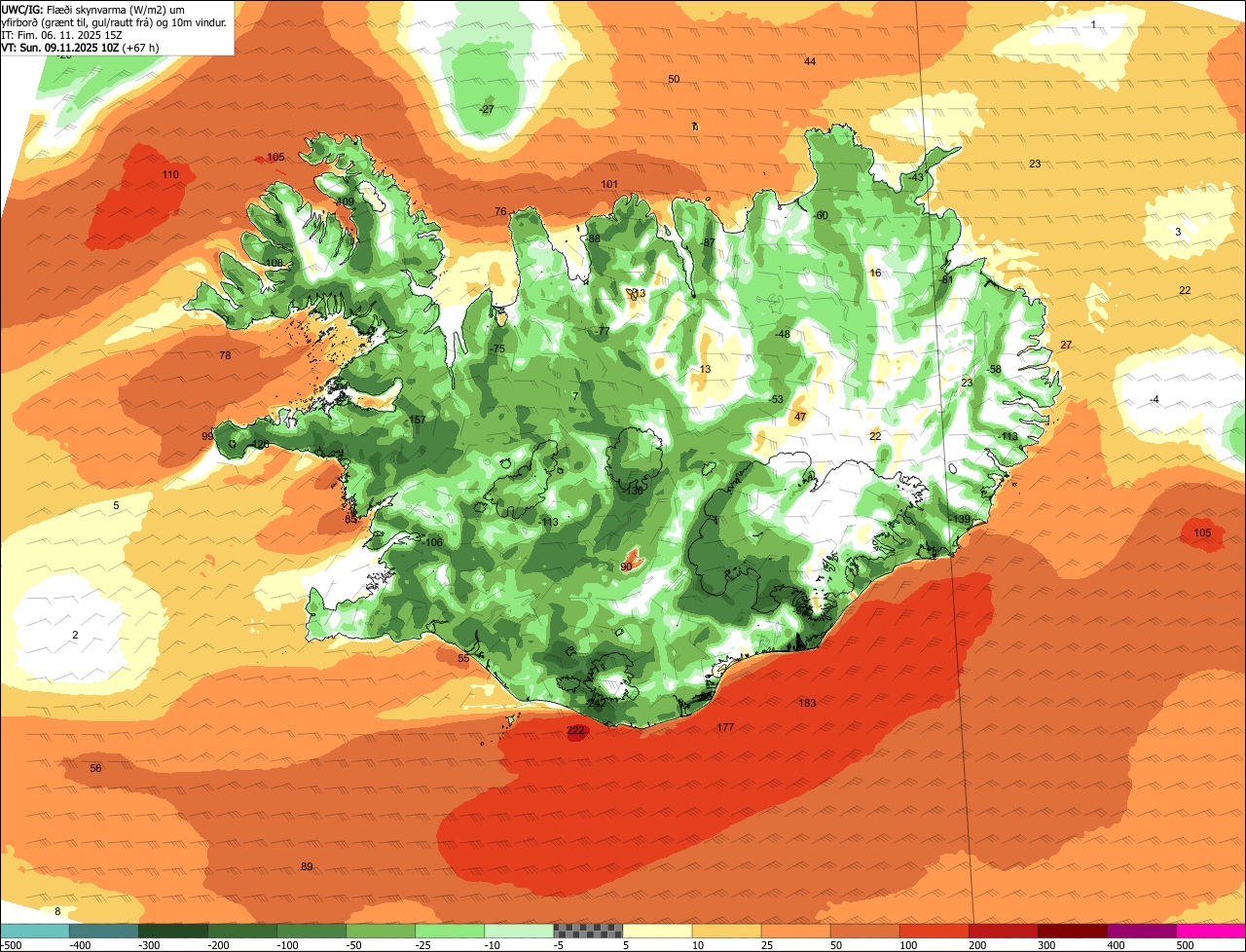
Task: Click the map value 44 near the top
Action: tap(810, 61)
